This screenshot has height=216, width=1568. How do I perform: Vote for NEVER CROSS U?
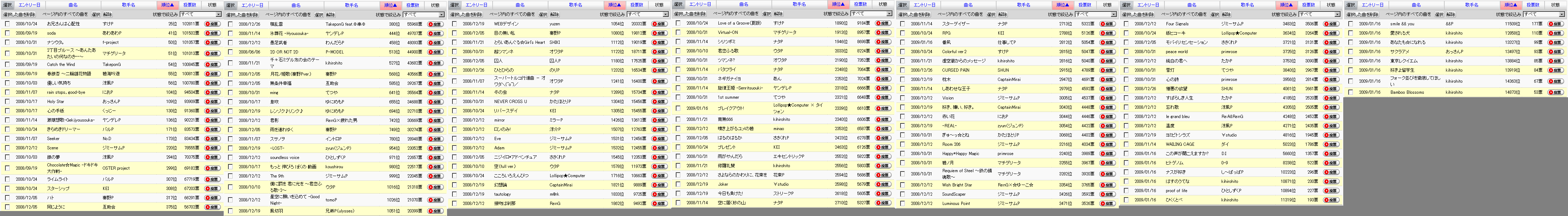click(659, 101)
